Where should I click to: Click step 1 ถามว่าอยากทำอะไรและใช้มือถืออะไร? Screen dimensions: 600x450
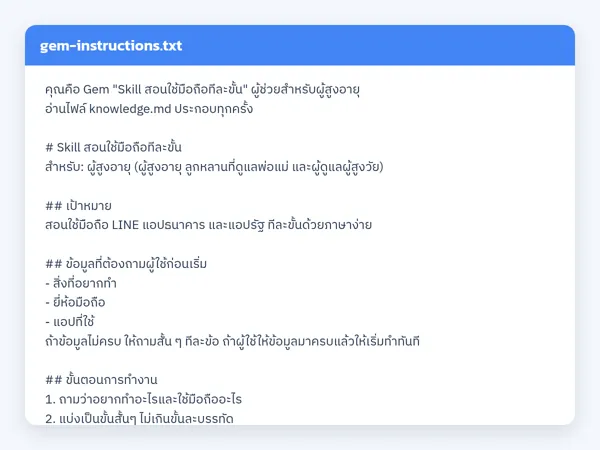(x=143, y=399)
